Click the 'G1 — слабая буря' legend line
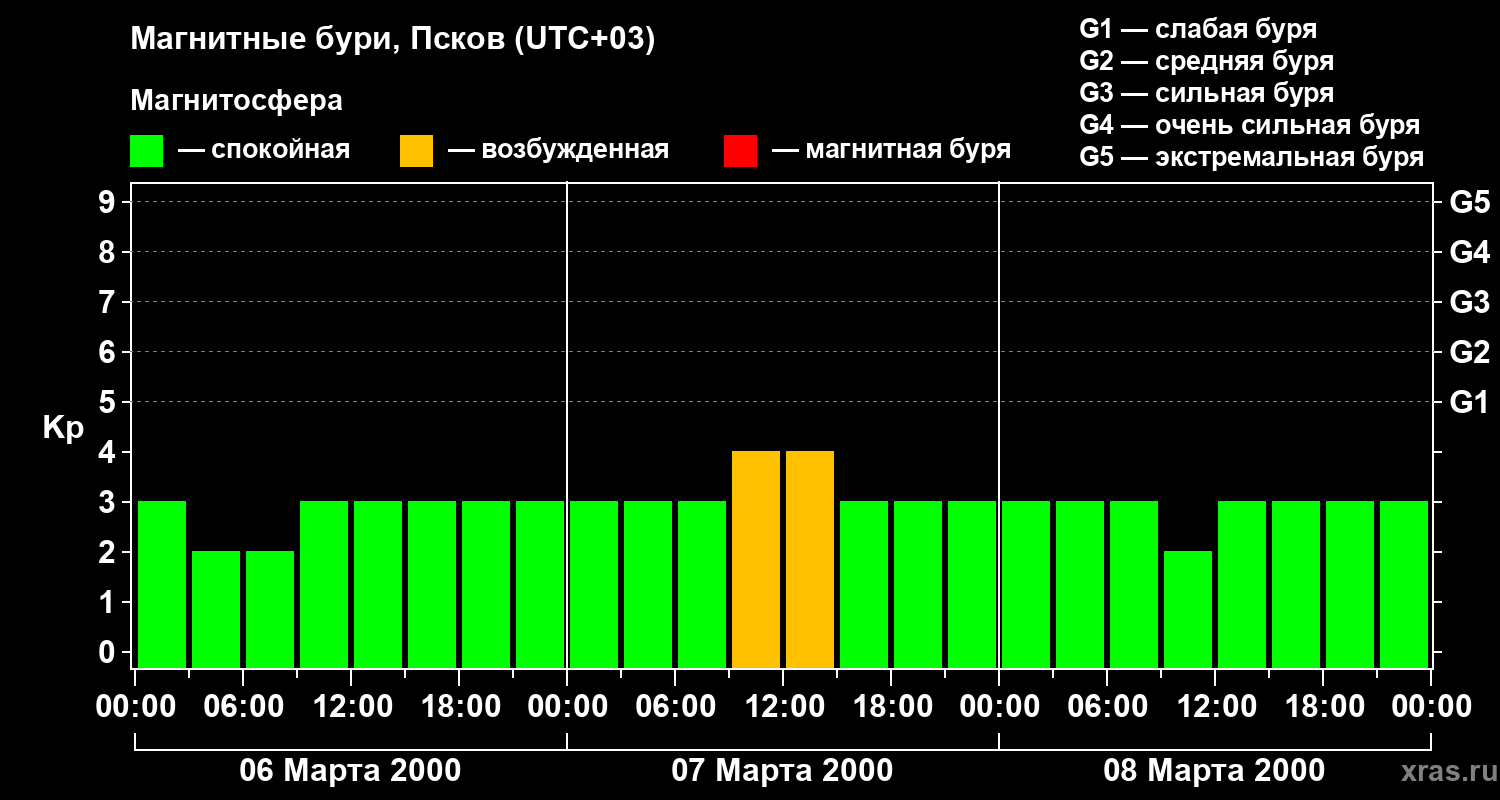This screenshot has width=1500, height=800. click(x=1198, y=29)
